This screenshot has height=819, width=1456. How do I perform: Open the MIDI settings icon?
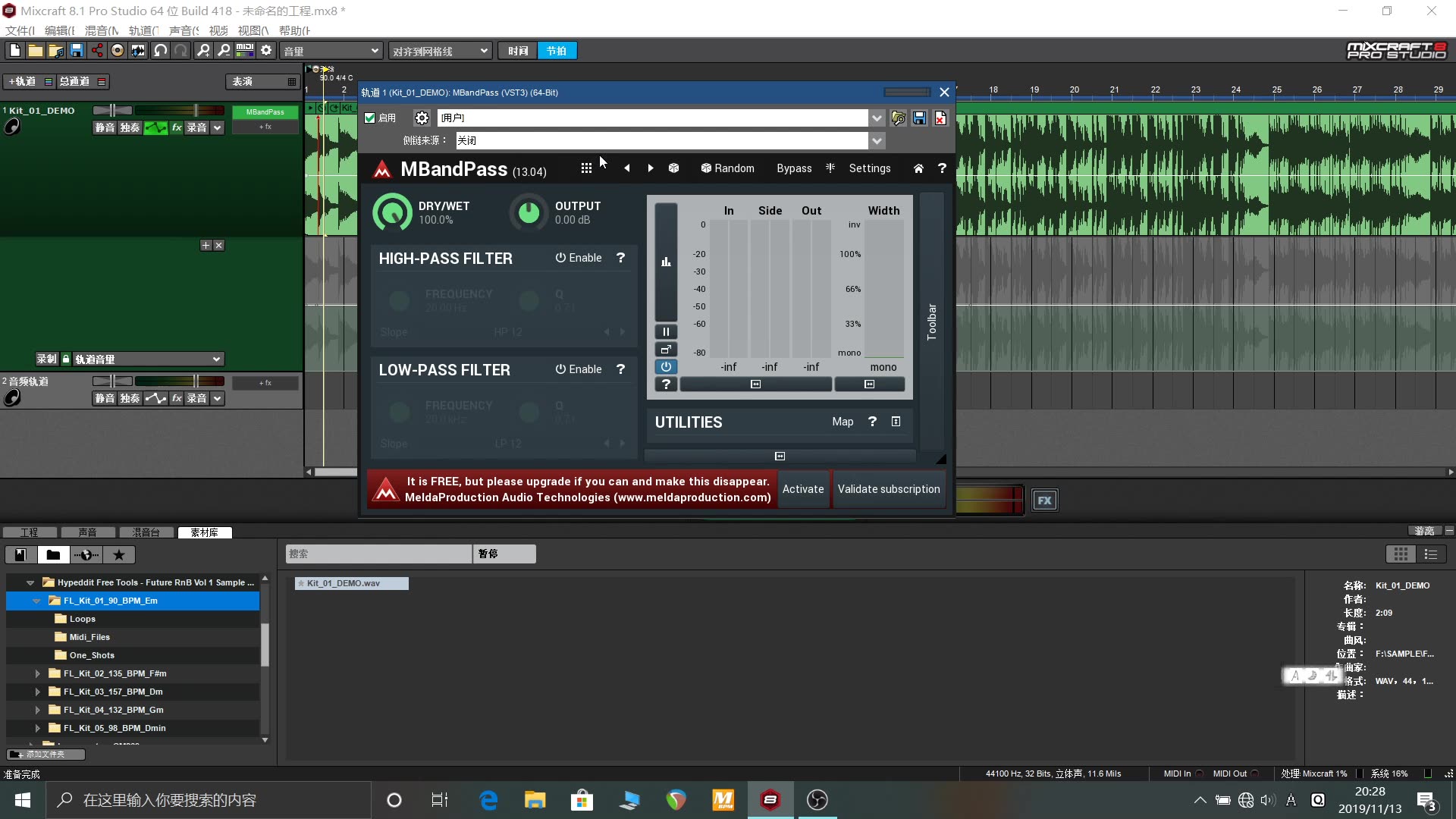click(245, 51)
